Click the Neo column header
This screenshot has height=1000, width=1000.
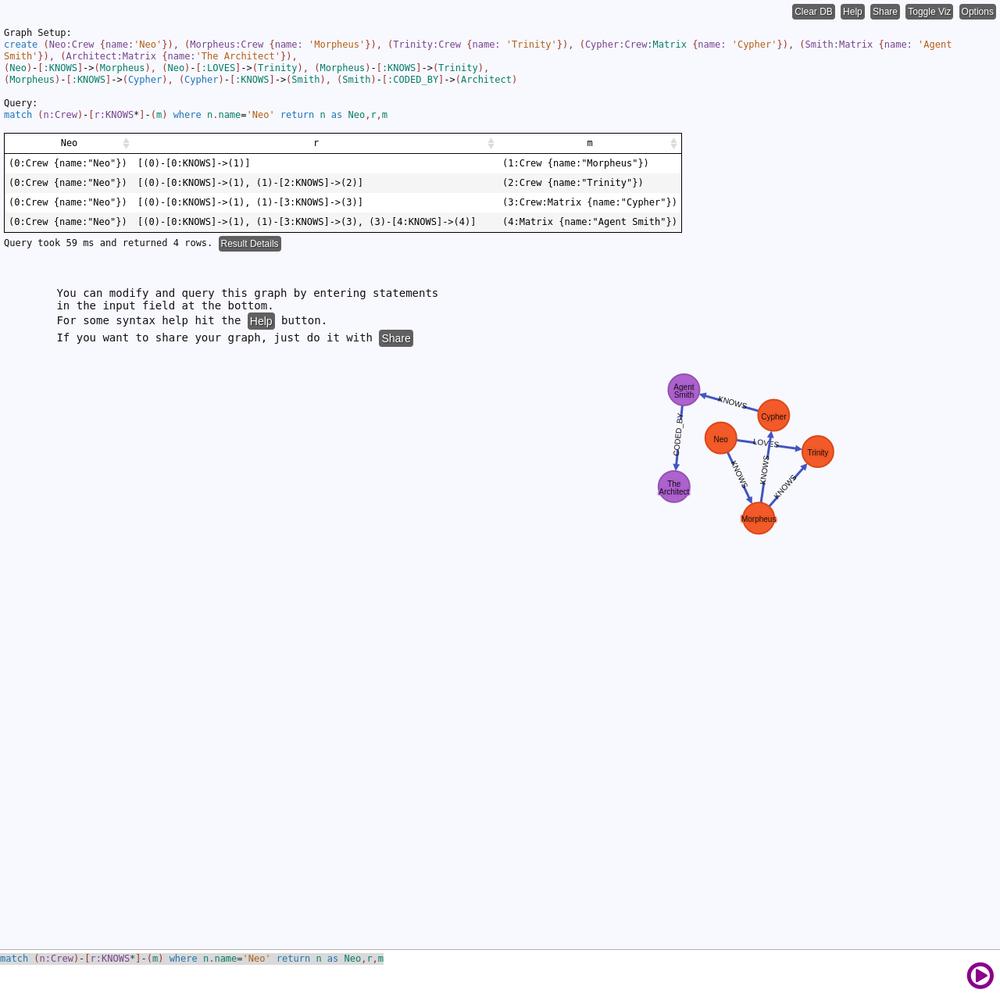[68, 143]
